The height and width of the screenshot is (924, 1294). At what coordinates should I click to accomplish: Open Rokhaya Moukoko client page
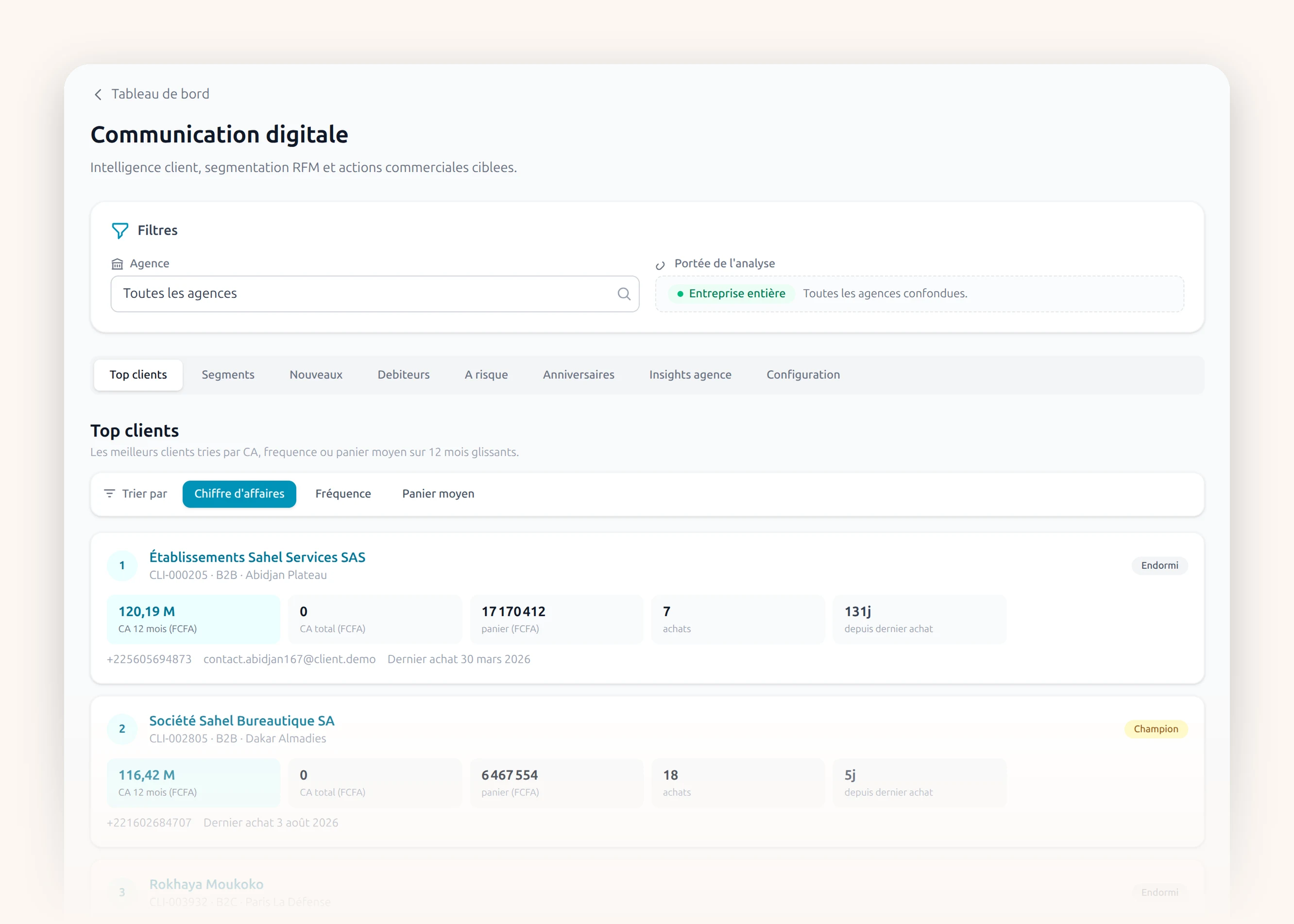206,884
